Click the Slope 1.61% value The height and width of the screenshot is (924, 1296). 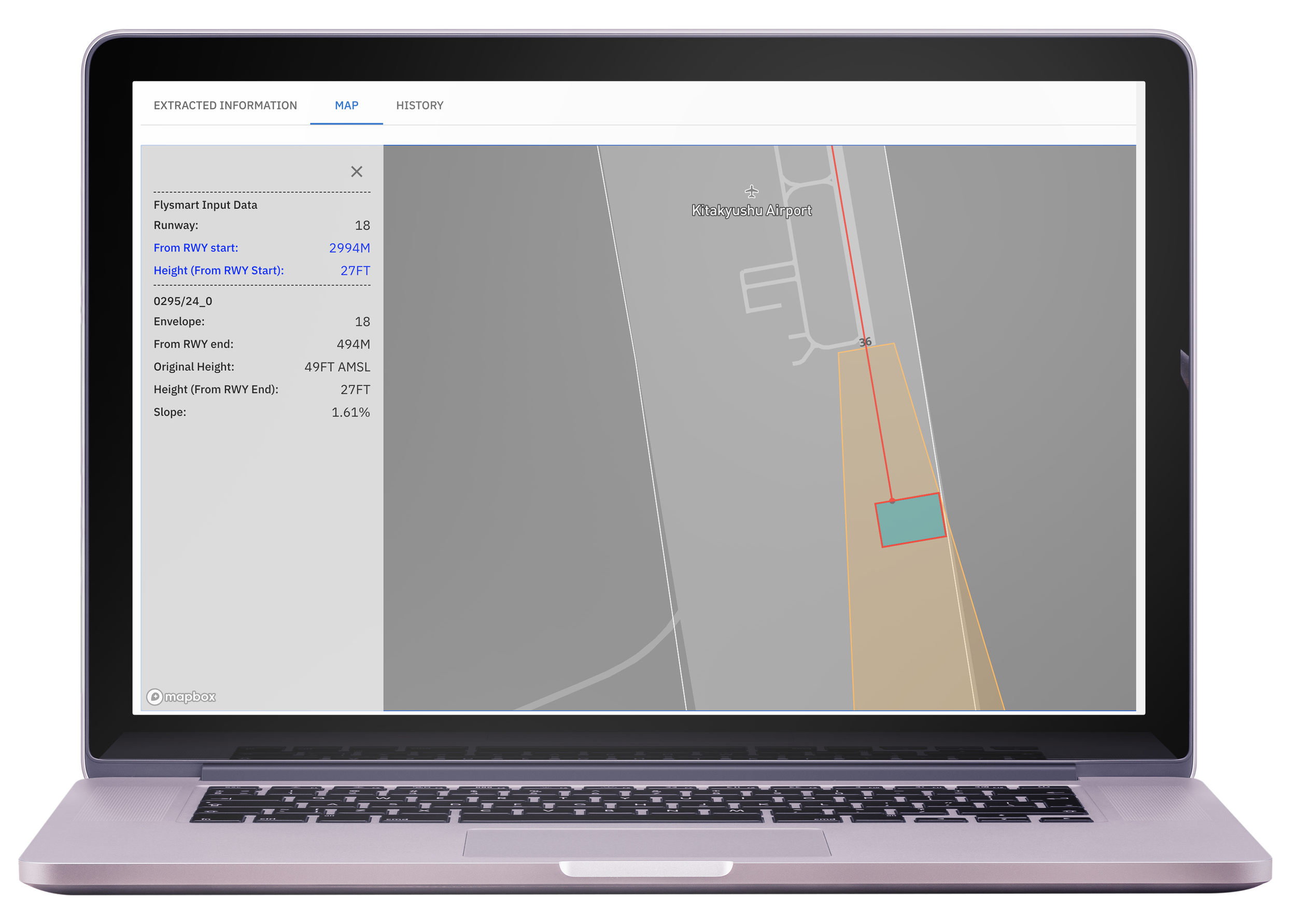tap(350, 412)
